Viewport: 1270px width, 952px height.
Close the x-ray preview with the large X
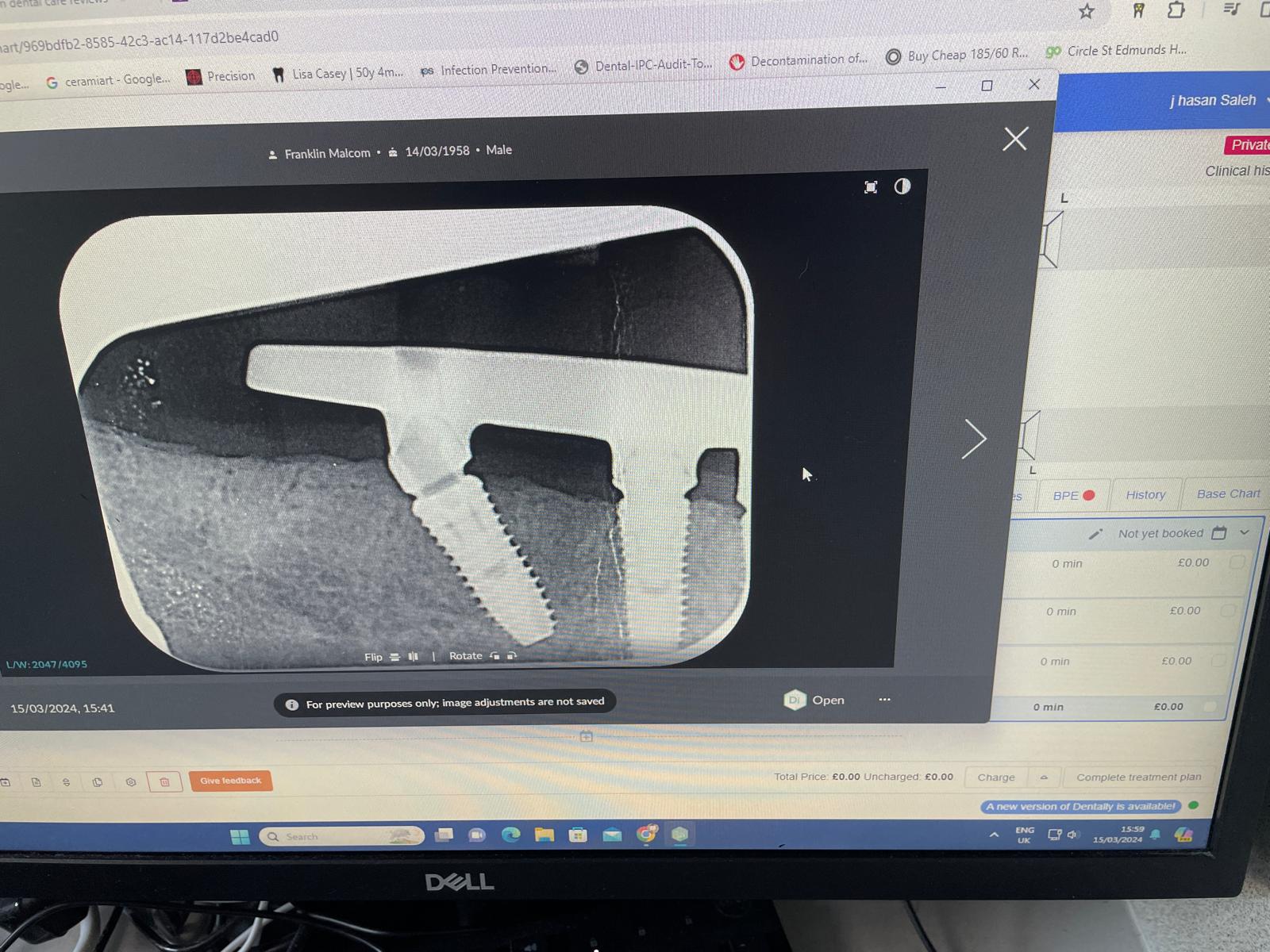coord(1014,140)
